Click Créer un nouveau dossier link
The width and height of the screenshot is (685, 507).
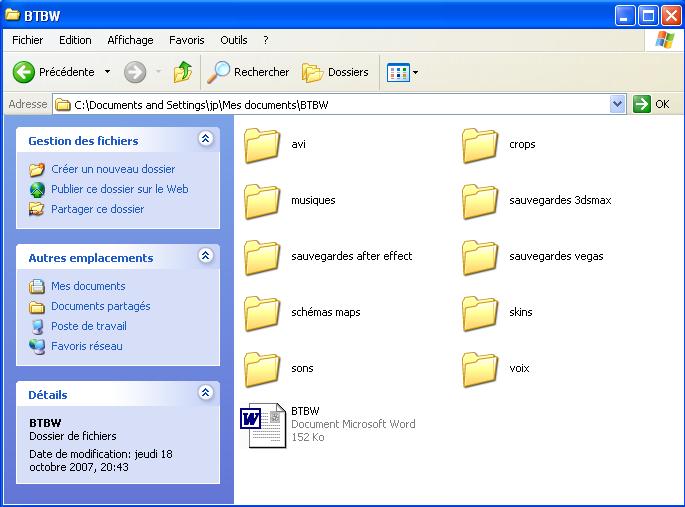113,169
